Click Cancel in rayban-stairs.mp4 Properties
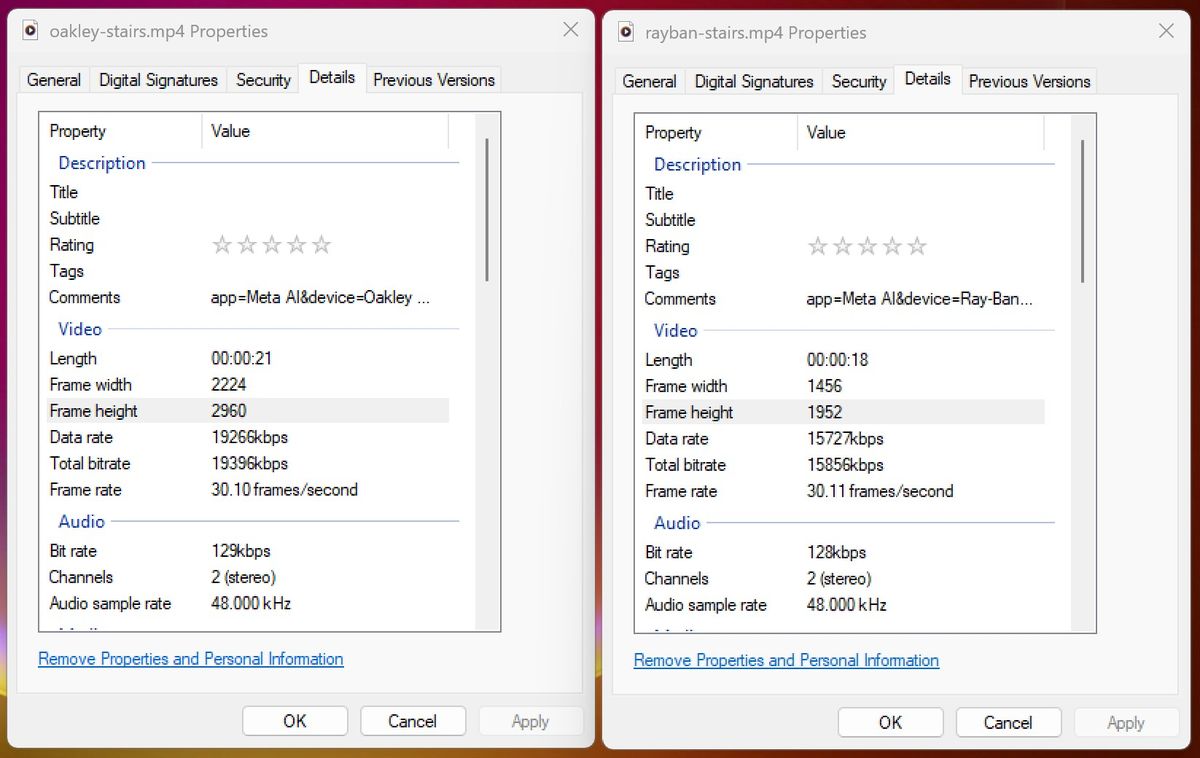Image resolution: width=1200 pixels, height=758 pixels. [x=1008, y=722]
